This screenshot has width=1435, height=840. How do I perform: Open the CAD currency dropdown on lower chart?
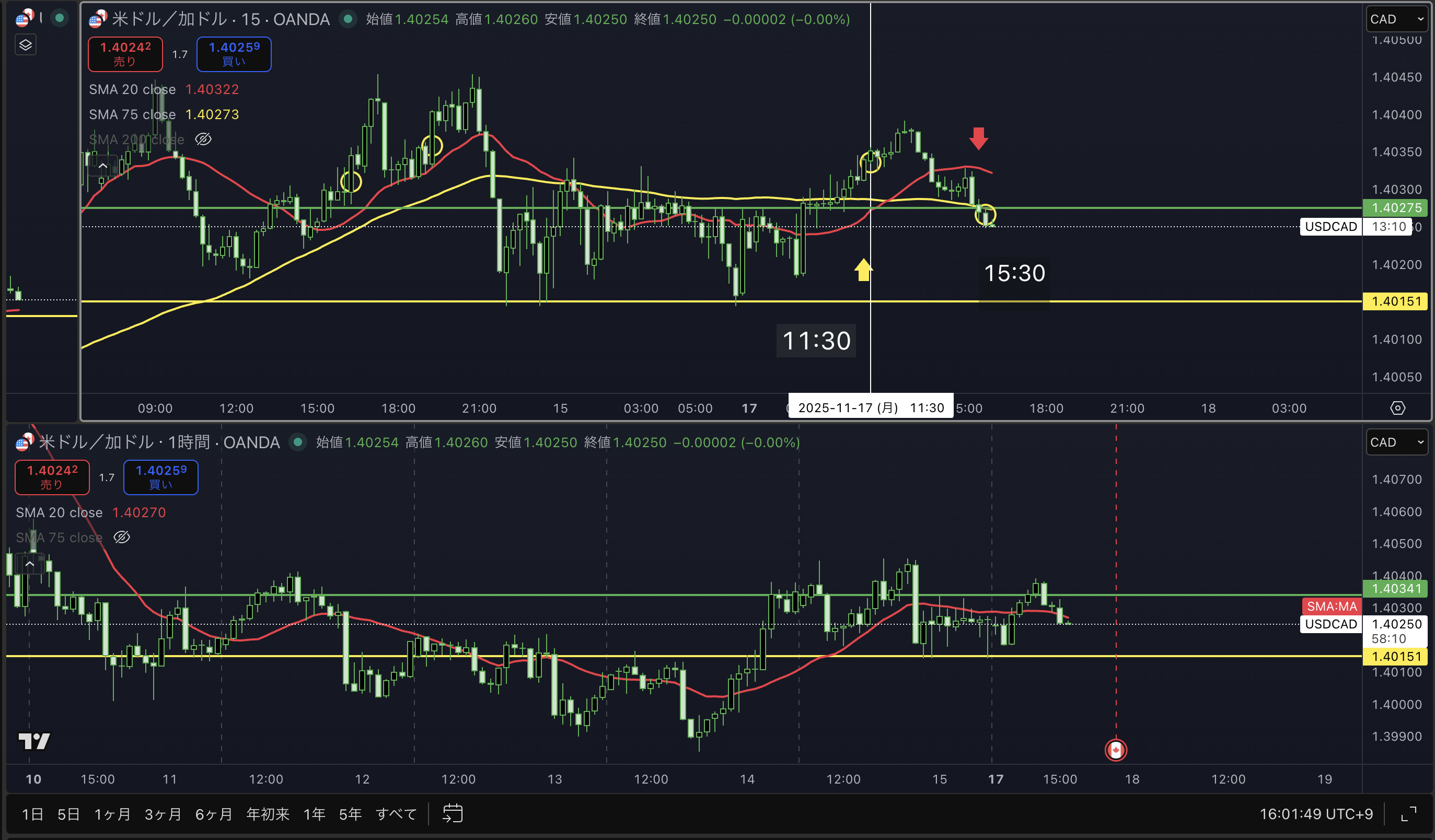(x=1396, y=442)
